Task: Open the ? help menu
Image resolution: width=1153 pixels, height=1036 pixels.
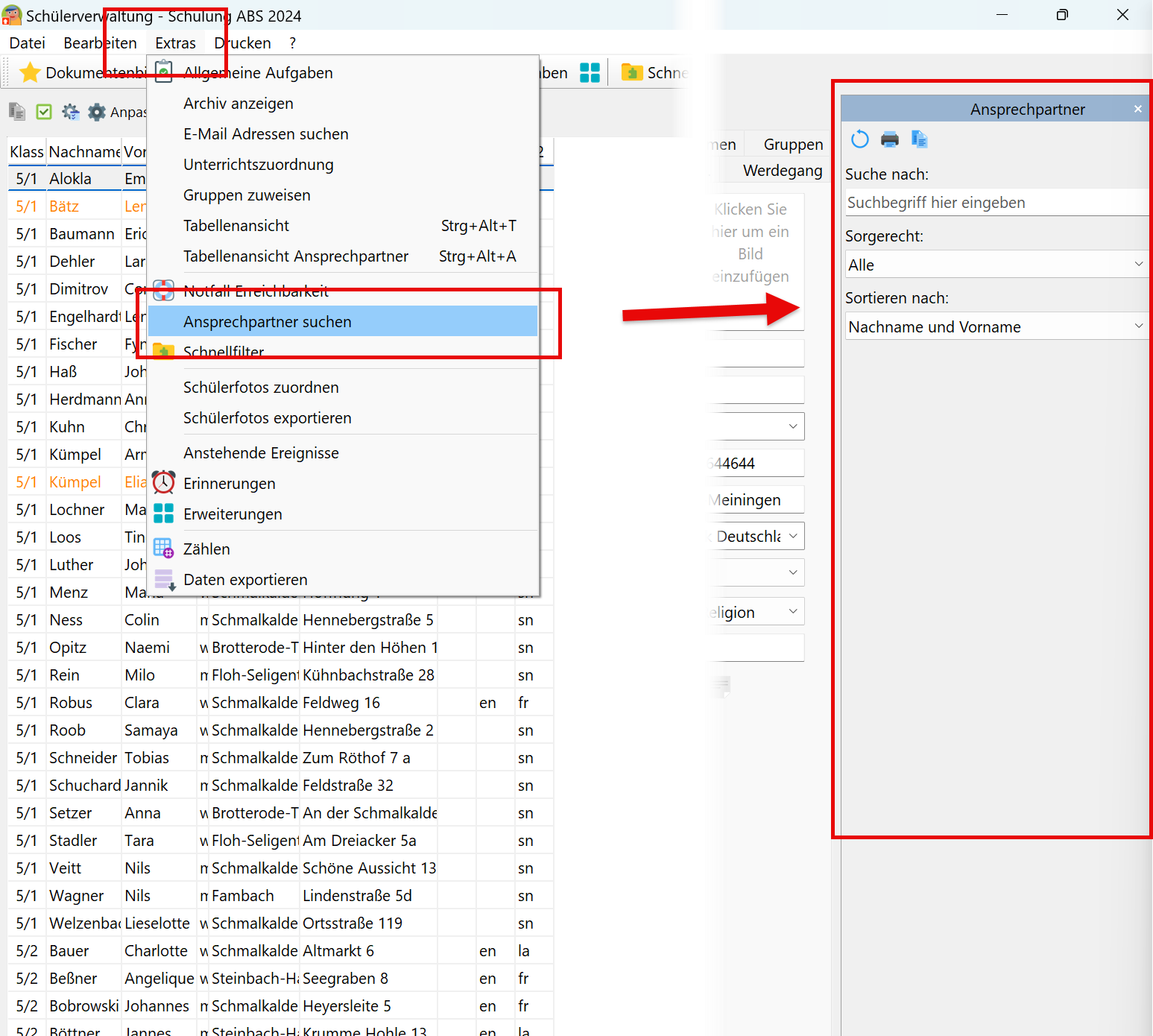Action: coord(293,43)
